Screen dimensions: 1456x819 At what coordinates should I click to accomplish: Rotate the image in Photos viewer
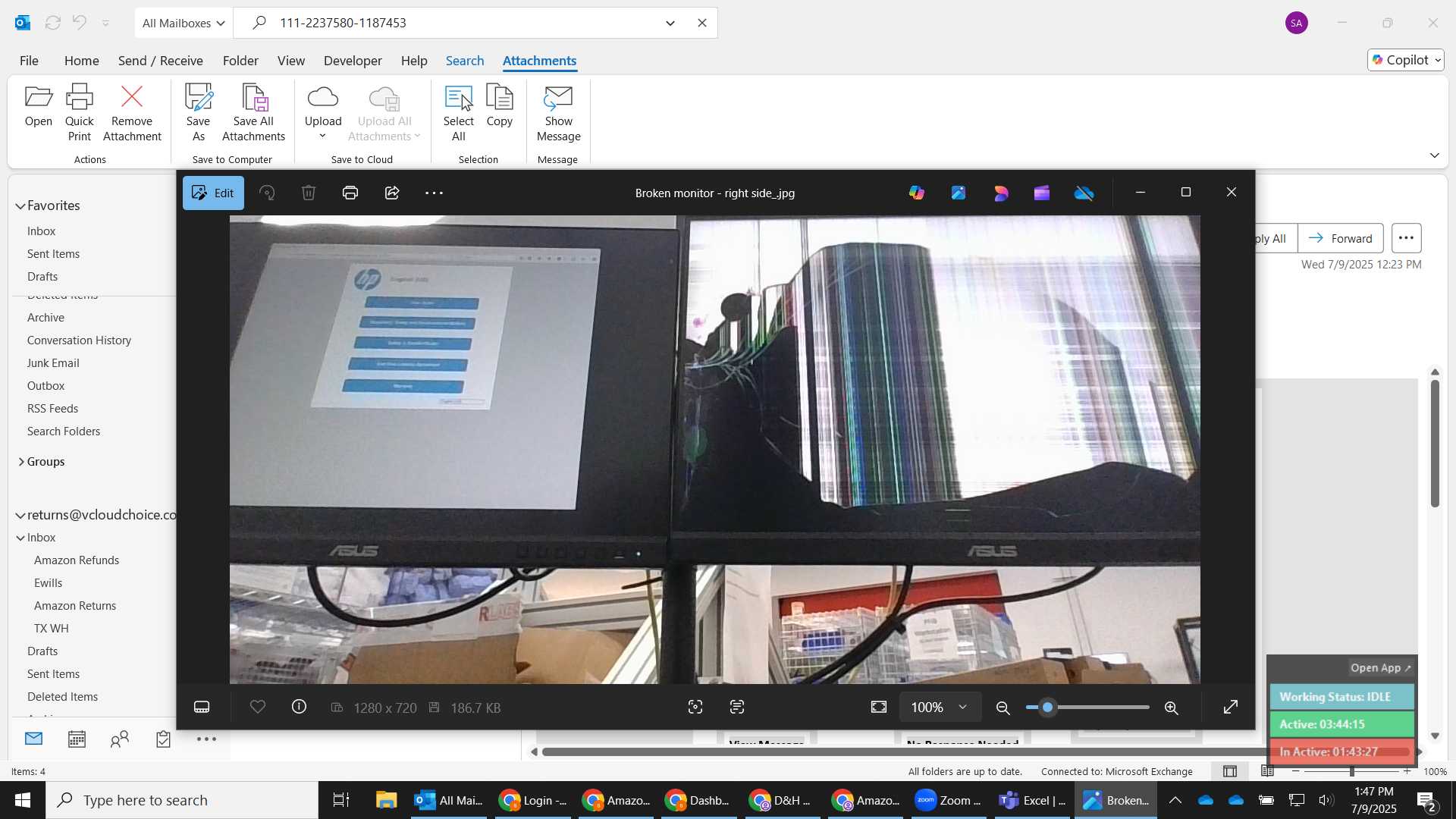point(267,193)
